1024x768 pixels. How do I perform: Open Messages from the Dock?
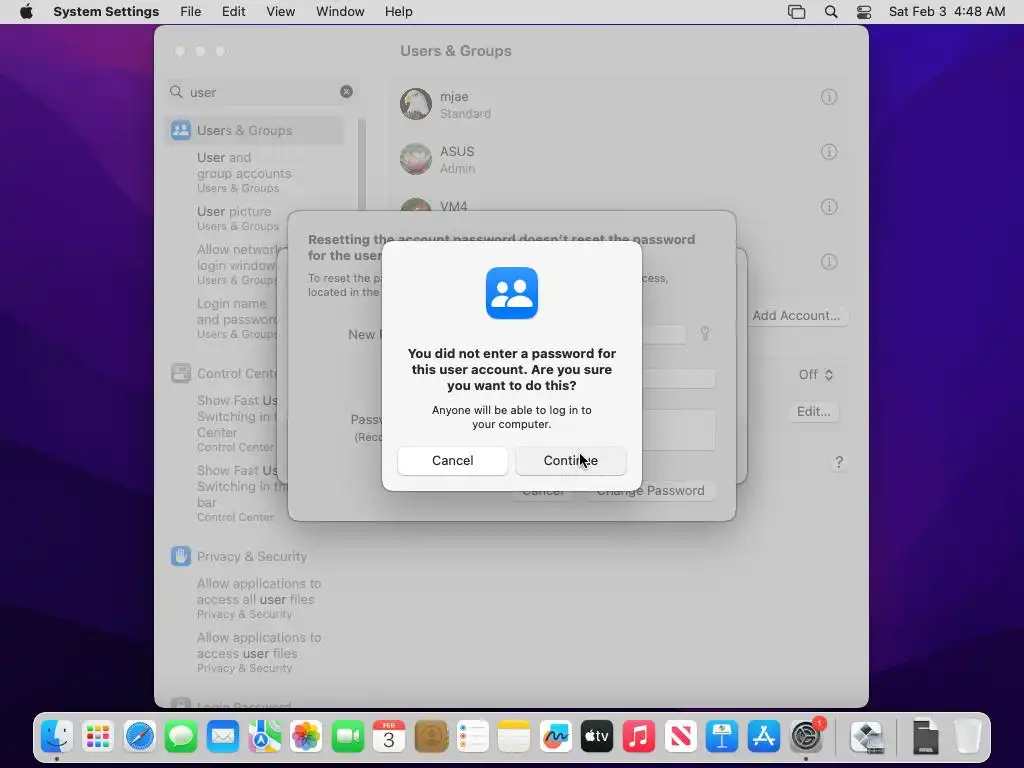[181, 737]
